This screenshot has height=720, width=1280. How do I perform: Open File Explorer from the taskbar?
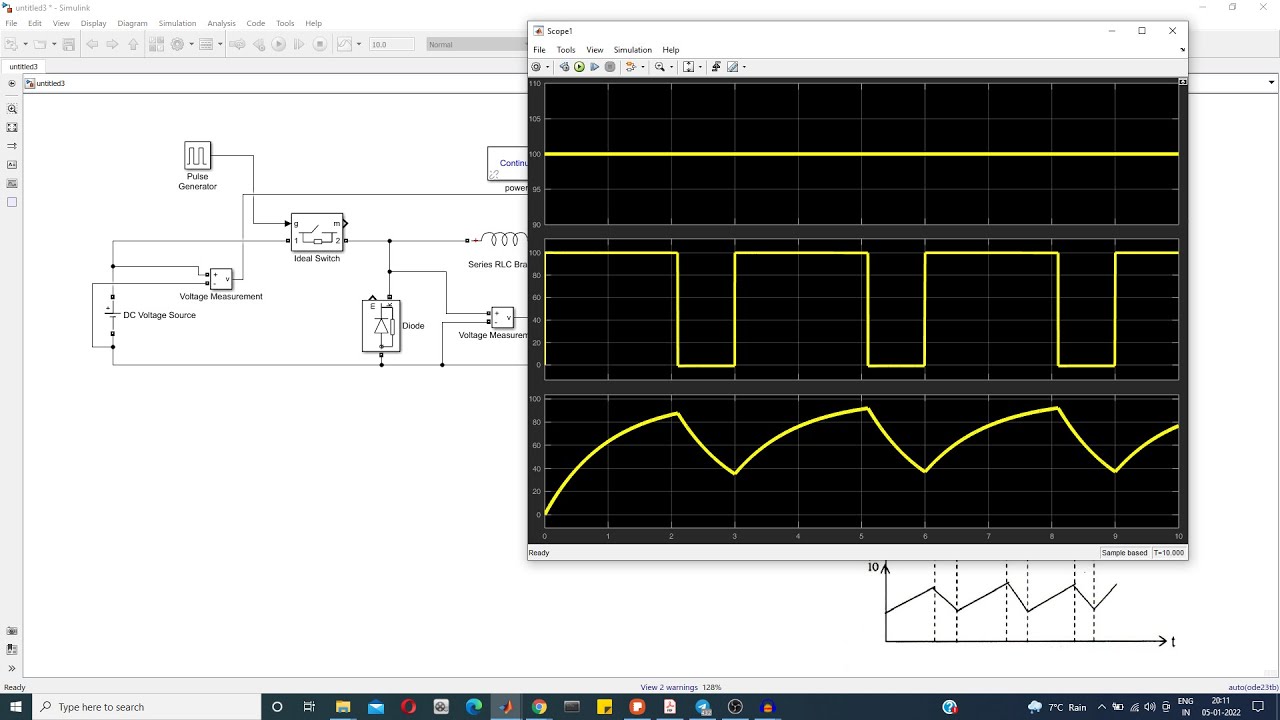click(x=342, y=707)
